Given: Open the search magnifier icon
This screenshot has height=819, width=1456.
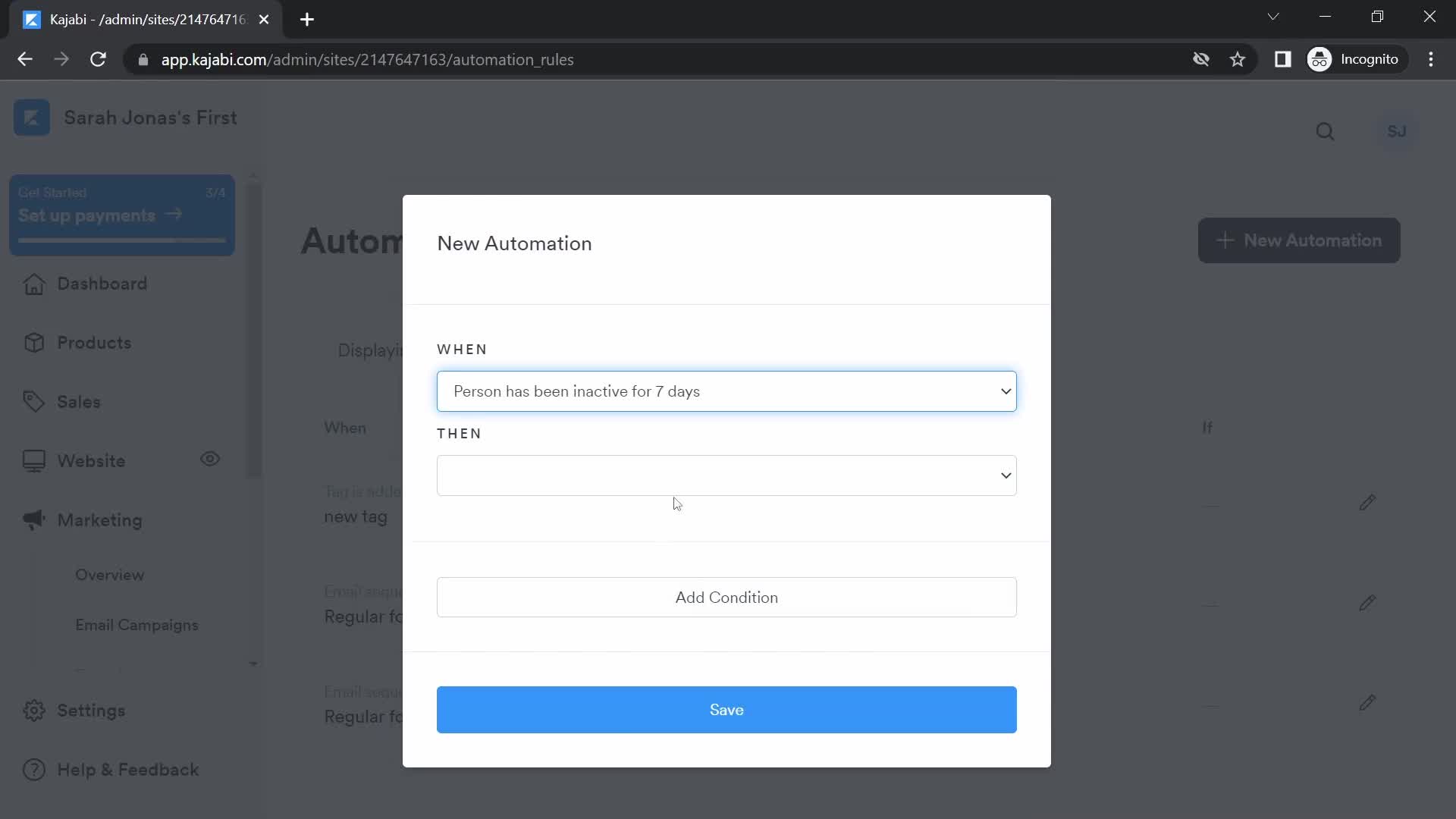Looking at the screenshot, I should pos(1325,132).
